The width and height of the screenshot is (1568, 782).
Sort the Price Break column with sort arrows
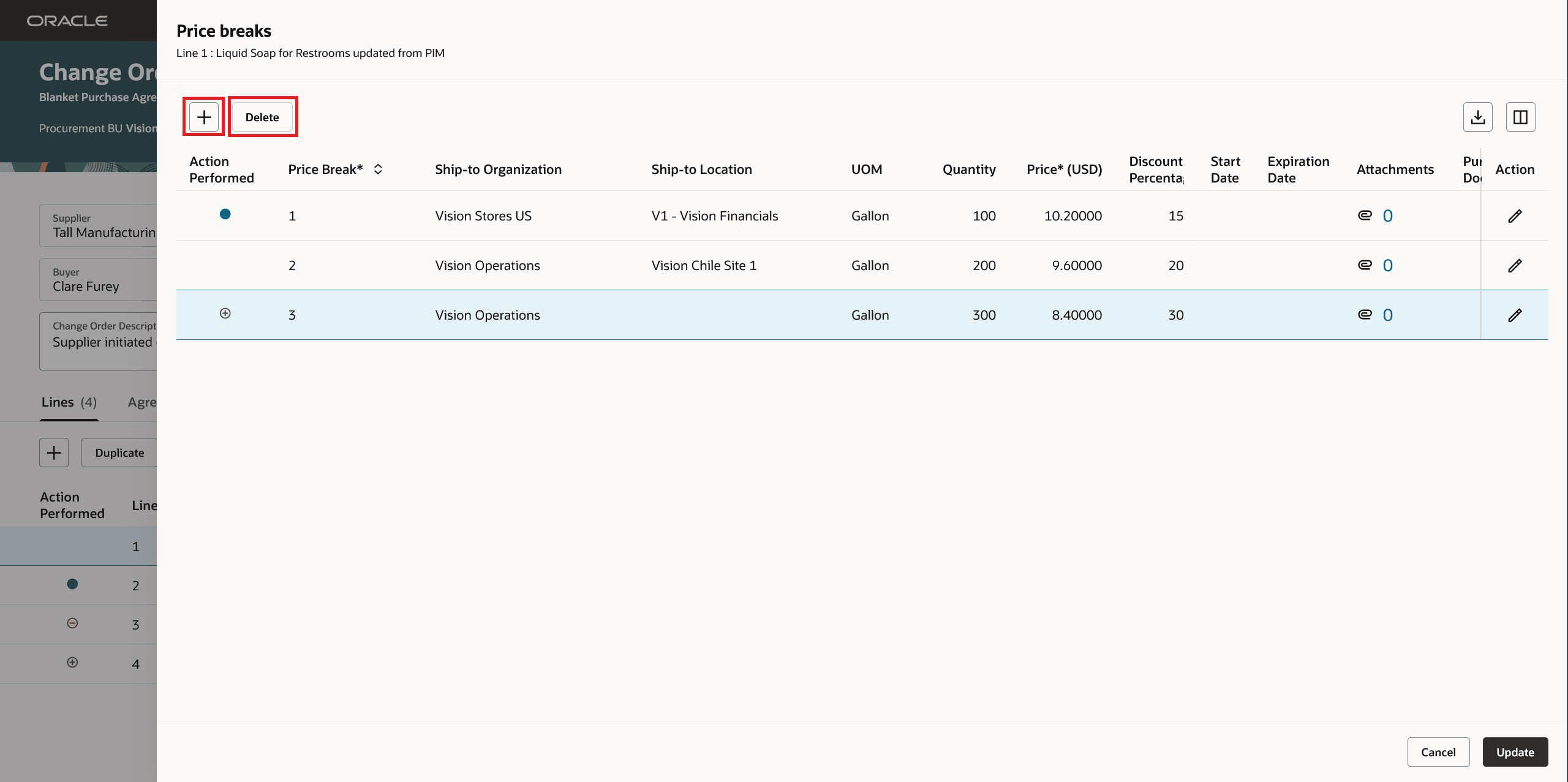point(378,169)
